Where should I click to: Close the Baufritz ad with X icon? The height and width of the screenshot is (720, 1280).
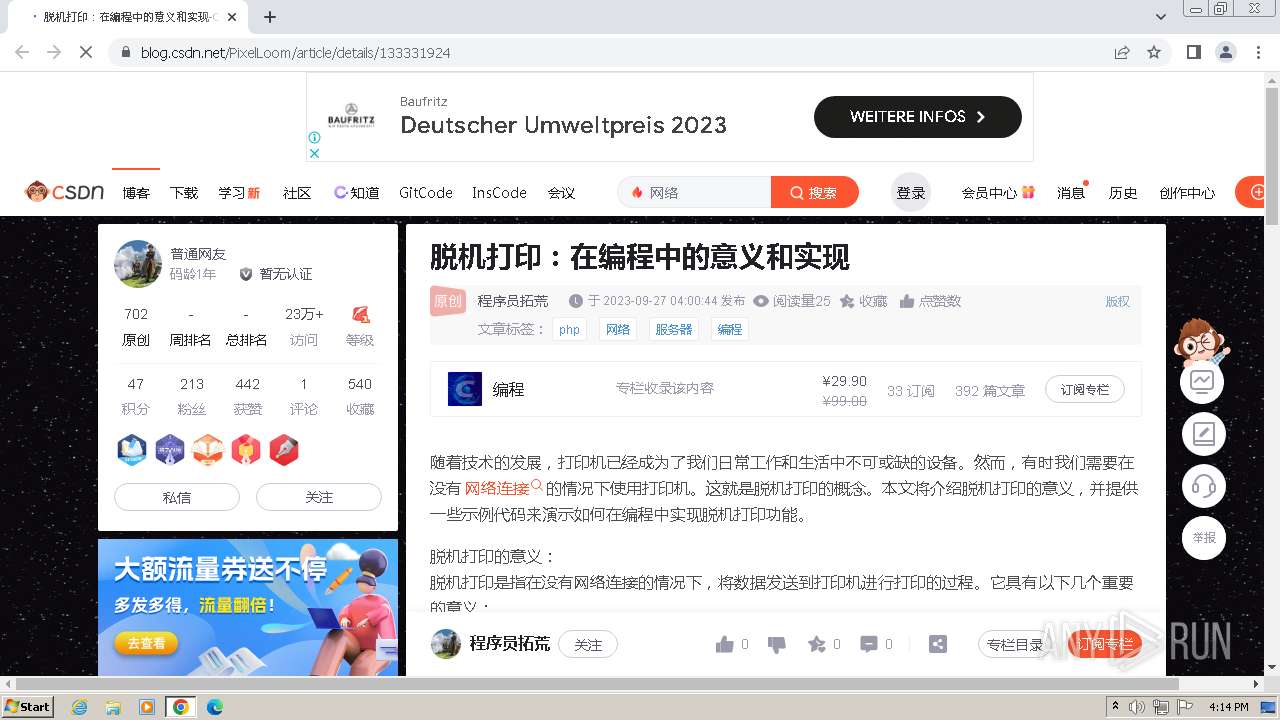(314, 153)
